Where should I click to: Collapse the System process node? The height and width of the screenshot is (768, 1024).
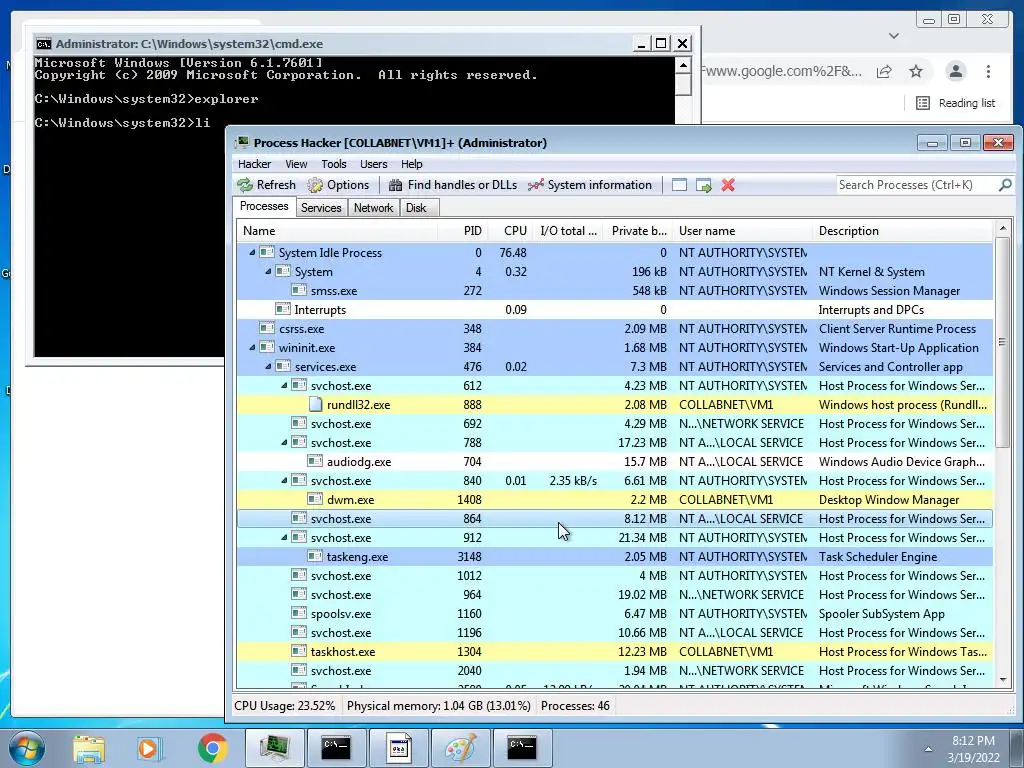tap(268, 271)
